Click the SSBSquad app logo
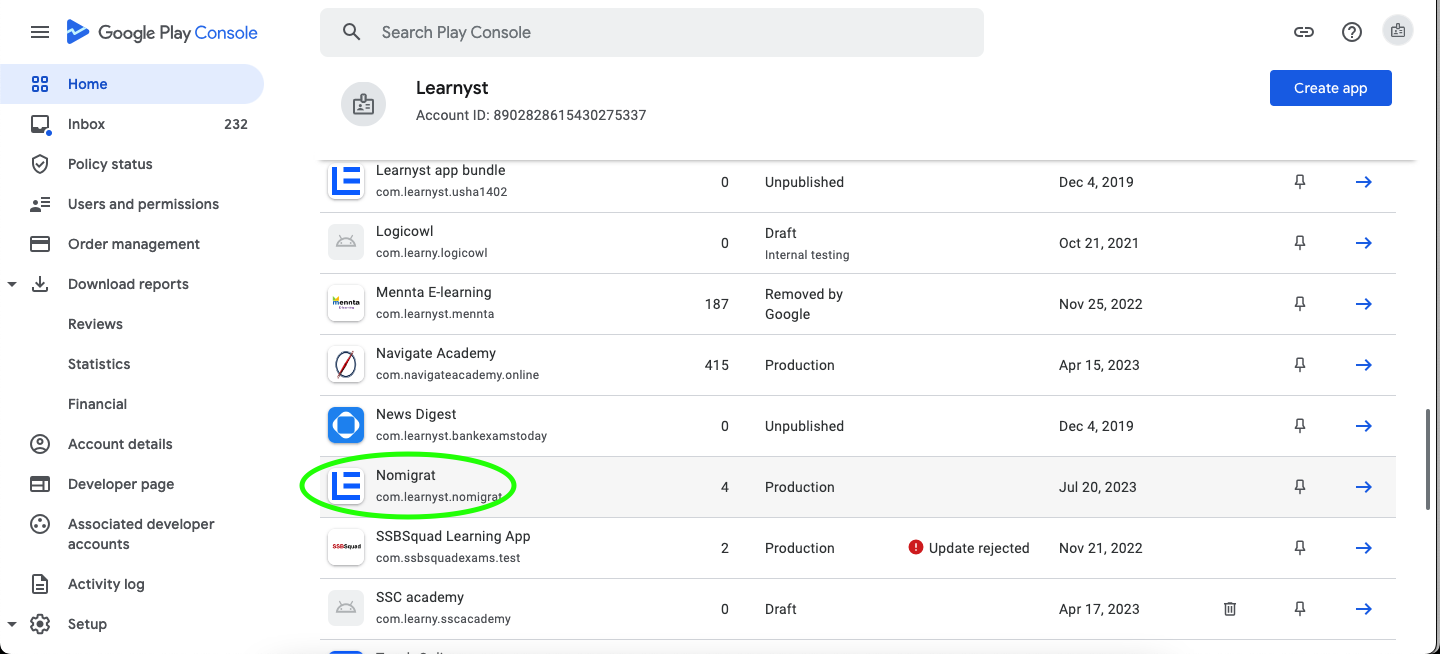Screen dimensions: 1440x654 pos(346,548)
